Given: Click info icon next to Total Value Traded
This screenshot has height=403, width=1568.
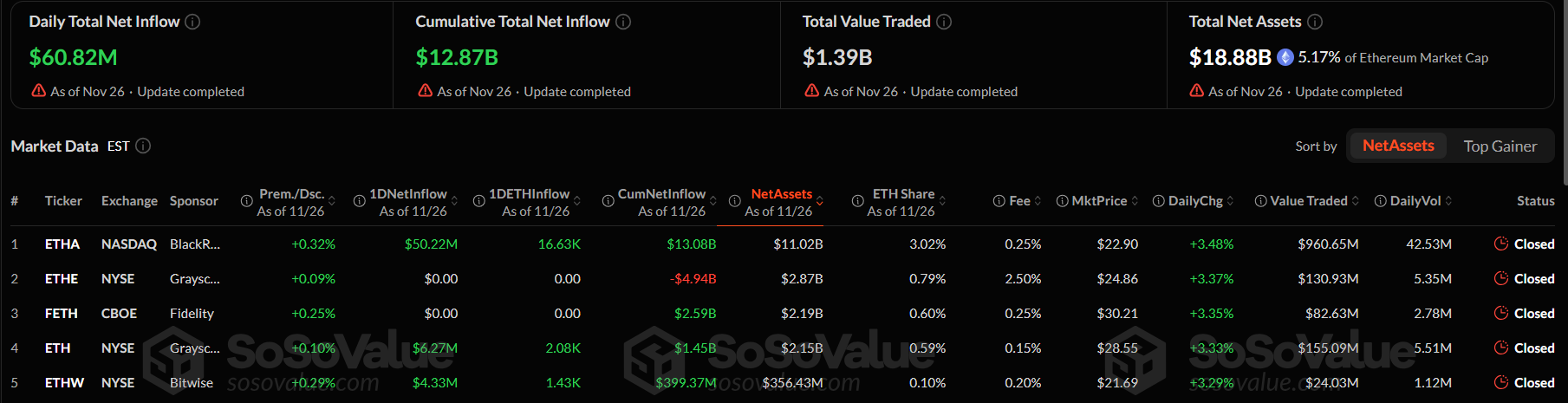Looking at the screenshot, I should 944,22.
